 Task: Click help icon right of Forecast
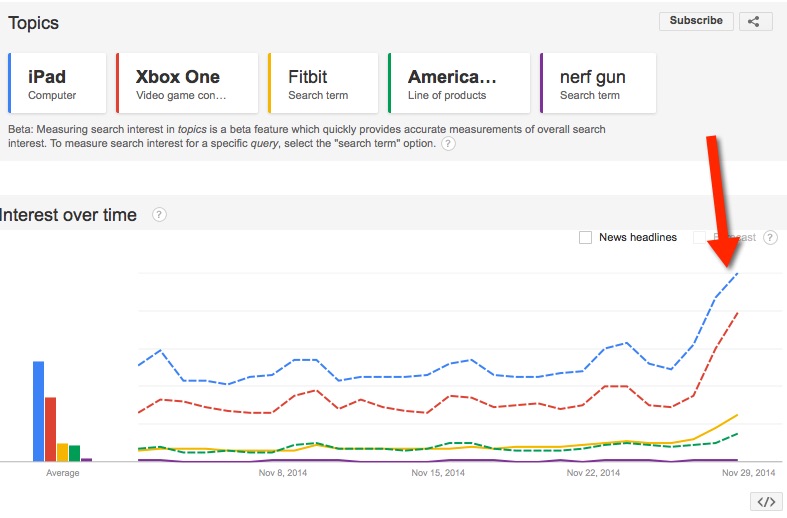pyautogui.click(x=770, y=238)
